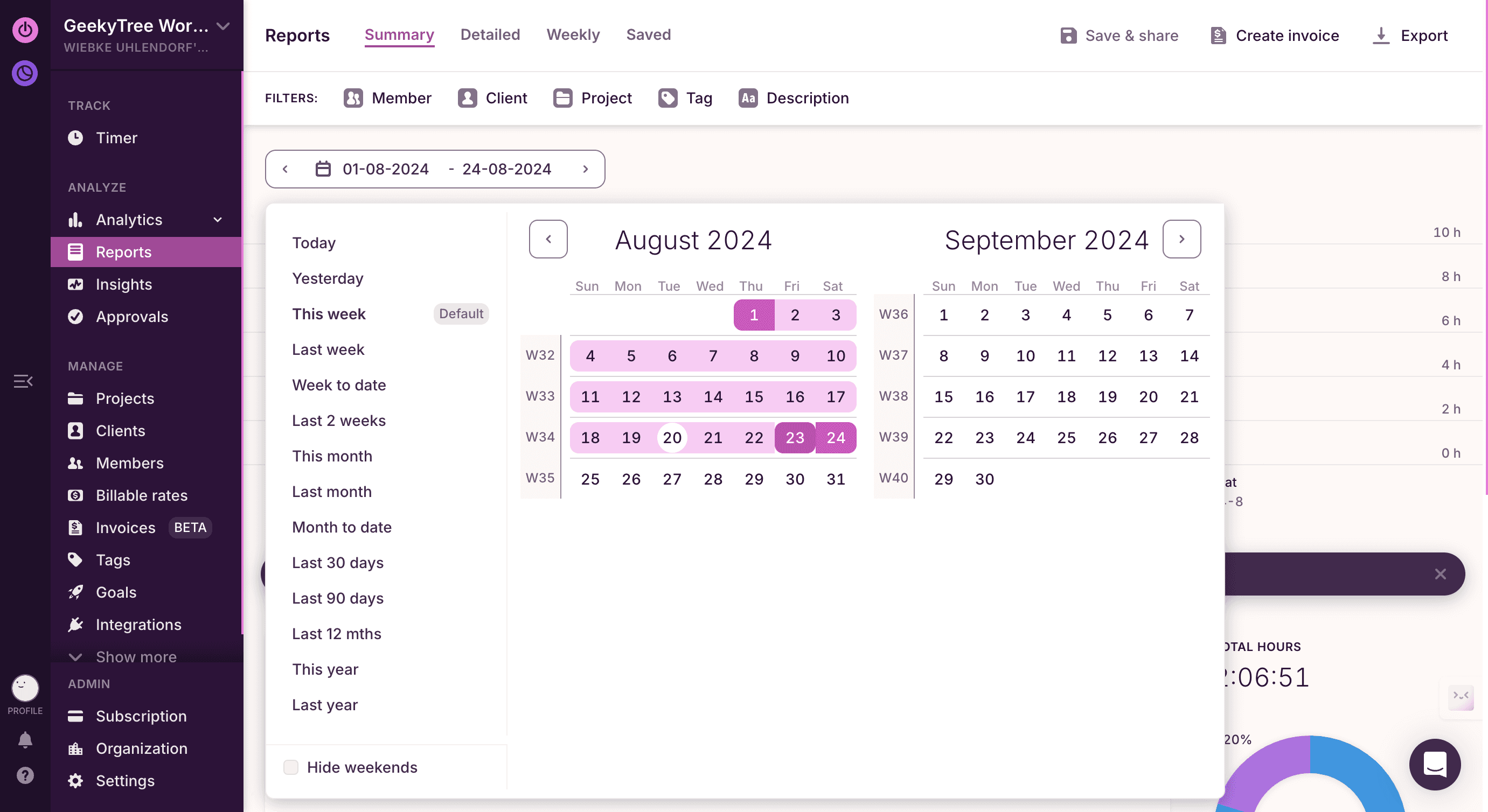Open the Description filter

[x=794, y=98]
